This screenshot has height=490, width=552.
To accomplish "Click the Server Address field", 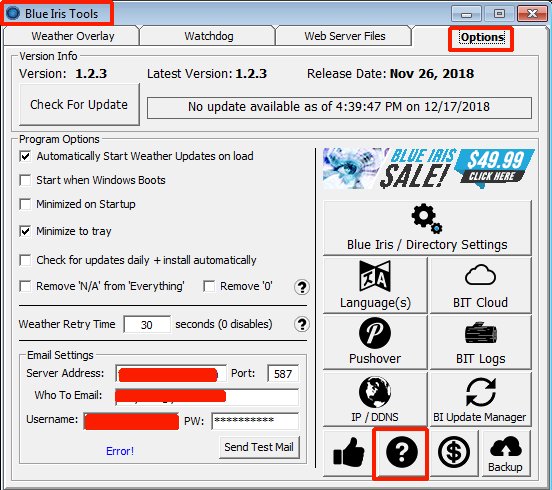I will [171, 373].
